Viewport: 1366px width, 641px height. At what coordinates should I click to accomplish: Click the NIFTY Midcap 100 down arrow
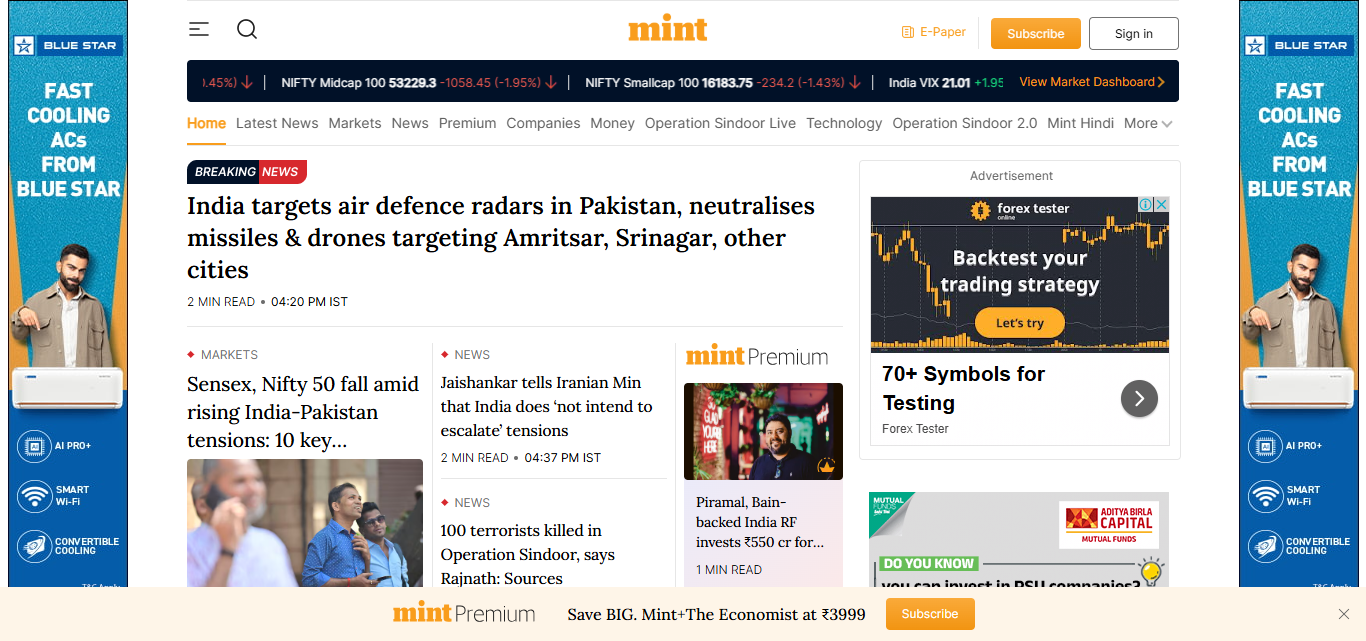click(x=551, y=82)
